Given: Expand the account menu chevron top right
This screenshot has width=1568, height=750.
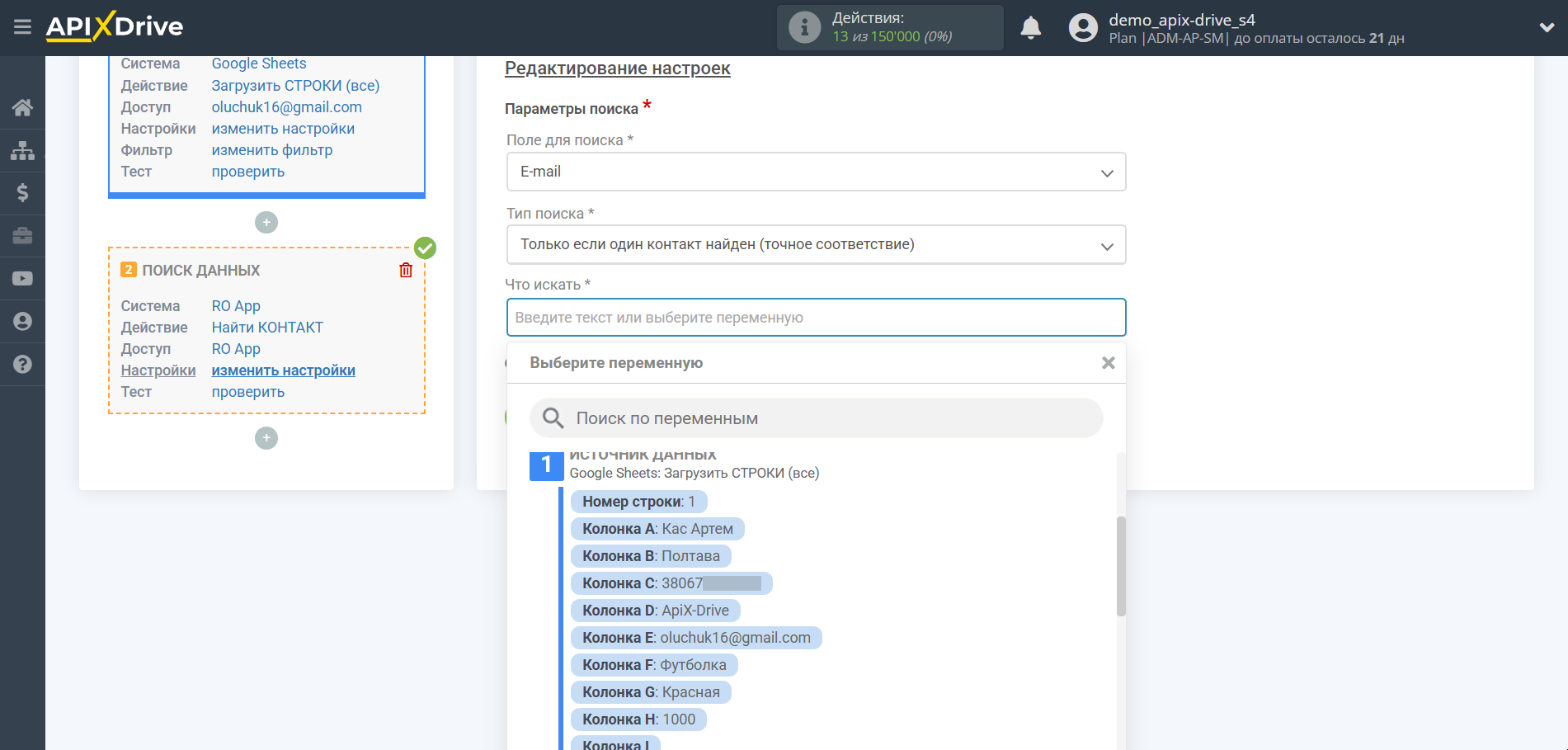Looking at the screenshot, I should click(1546, 26).
